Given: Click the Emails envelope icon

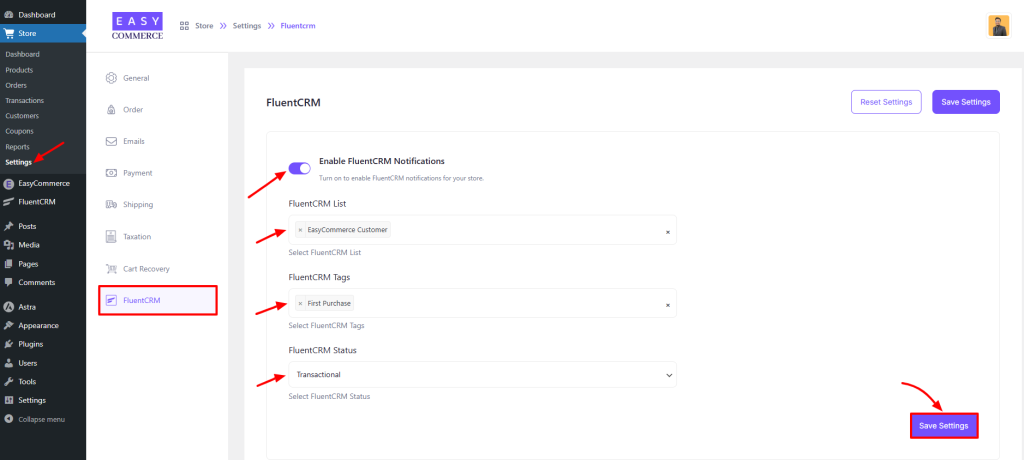Looking at the screenshot, I should tap(111, 141).
